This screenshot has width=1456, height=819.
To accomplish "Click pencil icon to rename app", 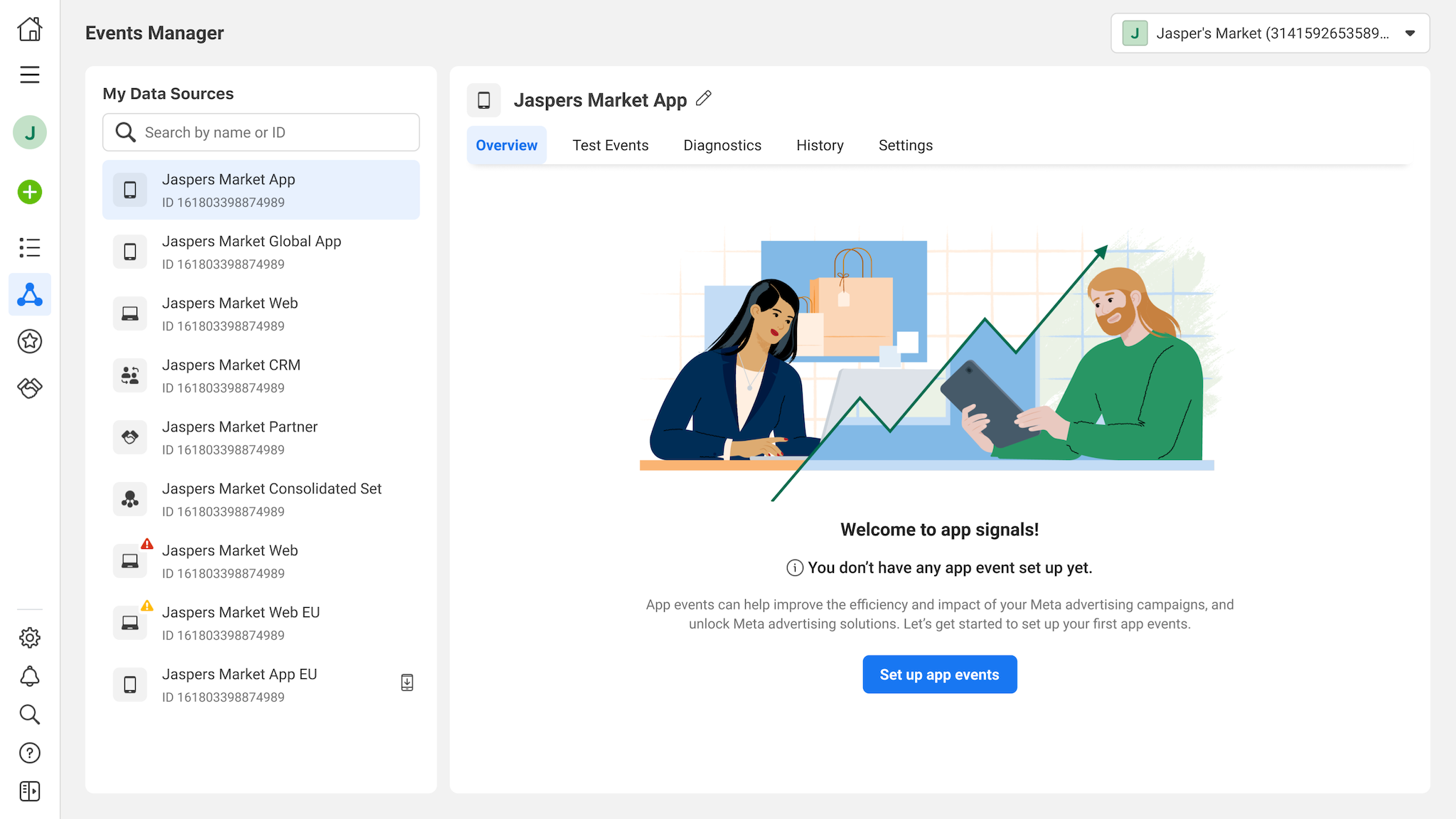I will coord(704,99).
